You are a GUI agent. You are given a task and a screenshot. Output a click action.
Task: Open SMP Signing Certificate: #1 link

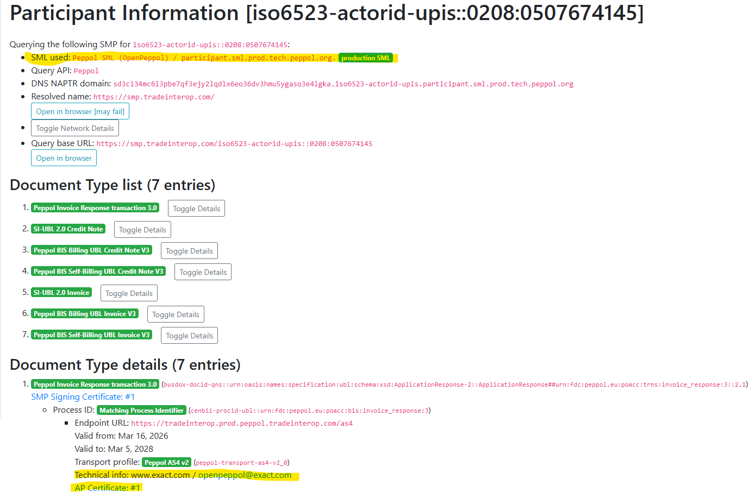pyautogui.click(x=83, y=397)
